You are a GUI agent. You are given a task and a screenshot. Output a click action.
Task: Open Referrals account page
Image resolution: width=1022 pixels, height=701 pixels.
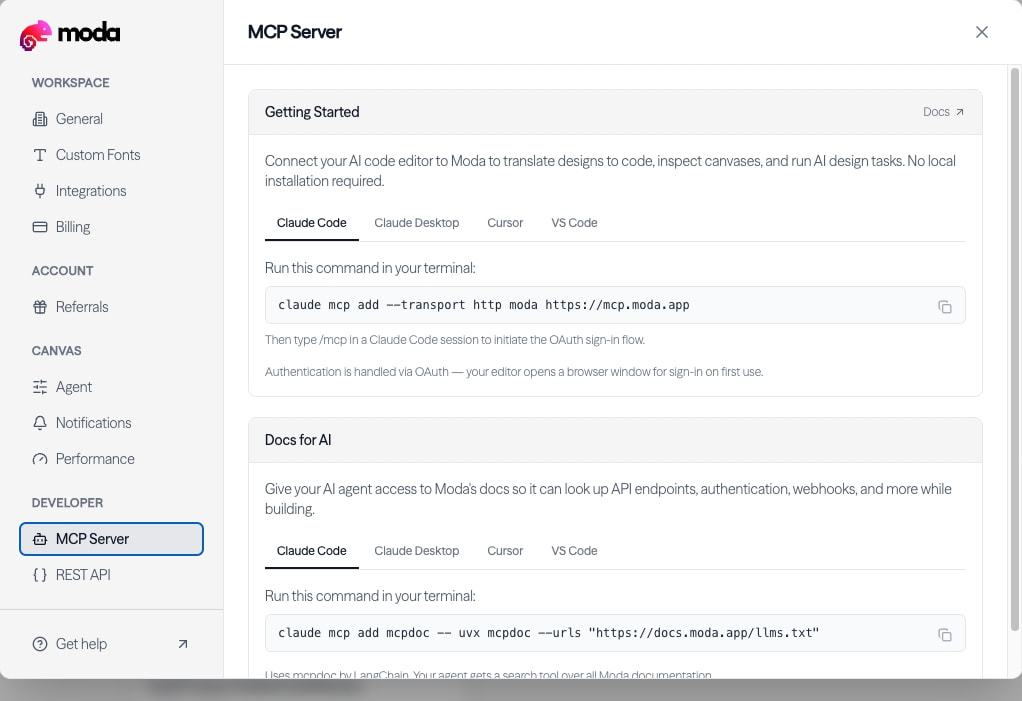coord(111,307)
